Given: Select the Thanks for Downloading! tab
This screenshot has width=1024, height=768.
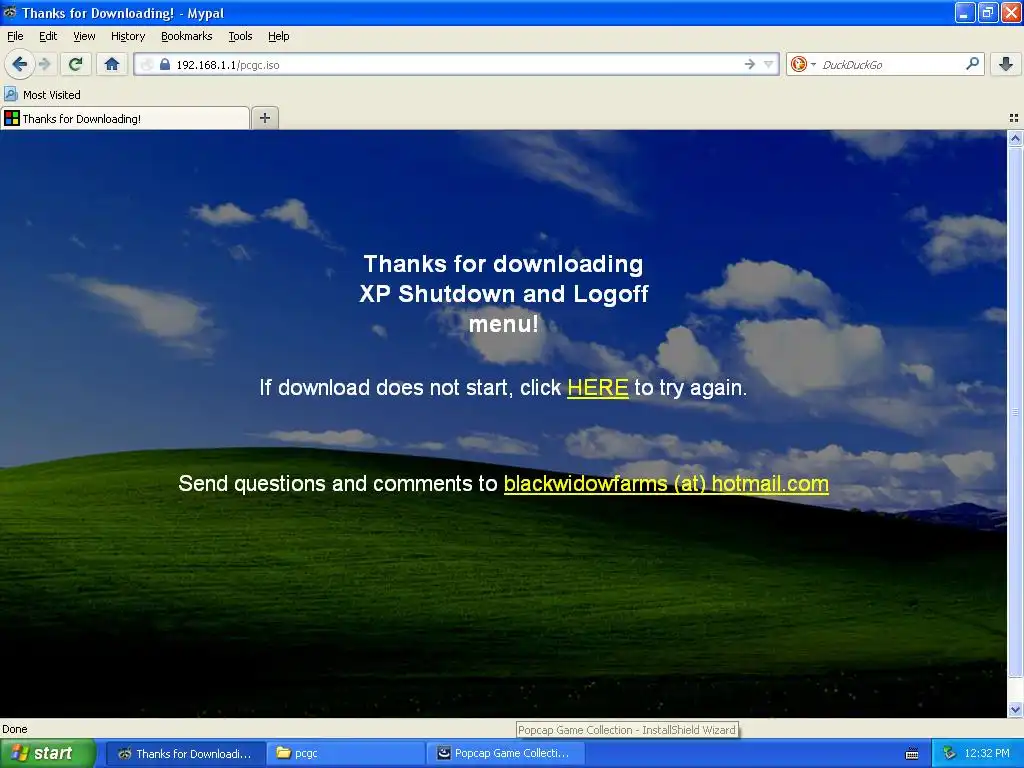Looking at the screenshot, I should (125, 118).
